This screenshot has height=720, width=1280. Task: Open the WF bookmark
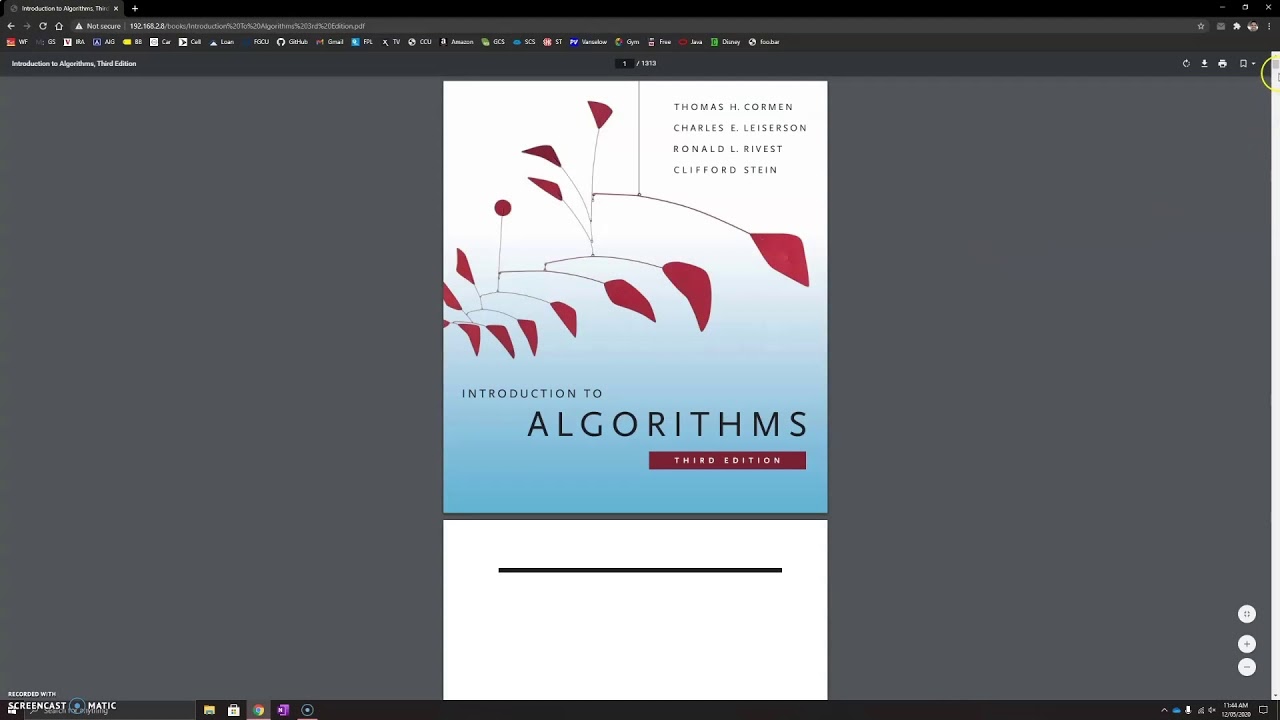17,42
